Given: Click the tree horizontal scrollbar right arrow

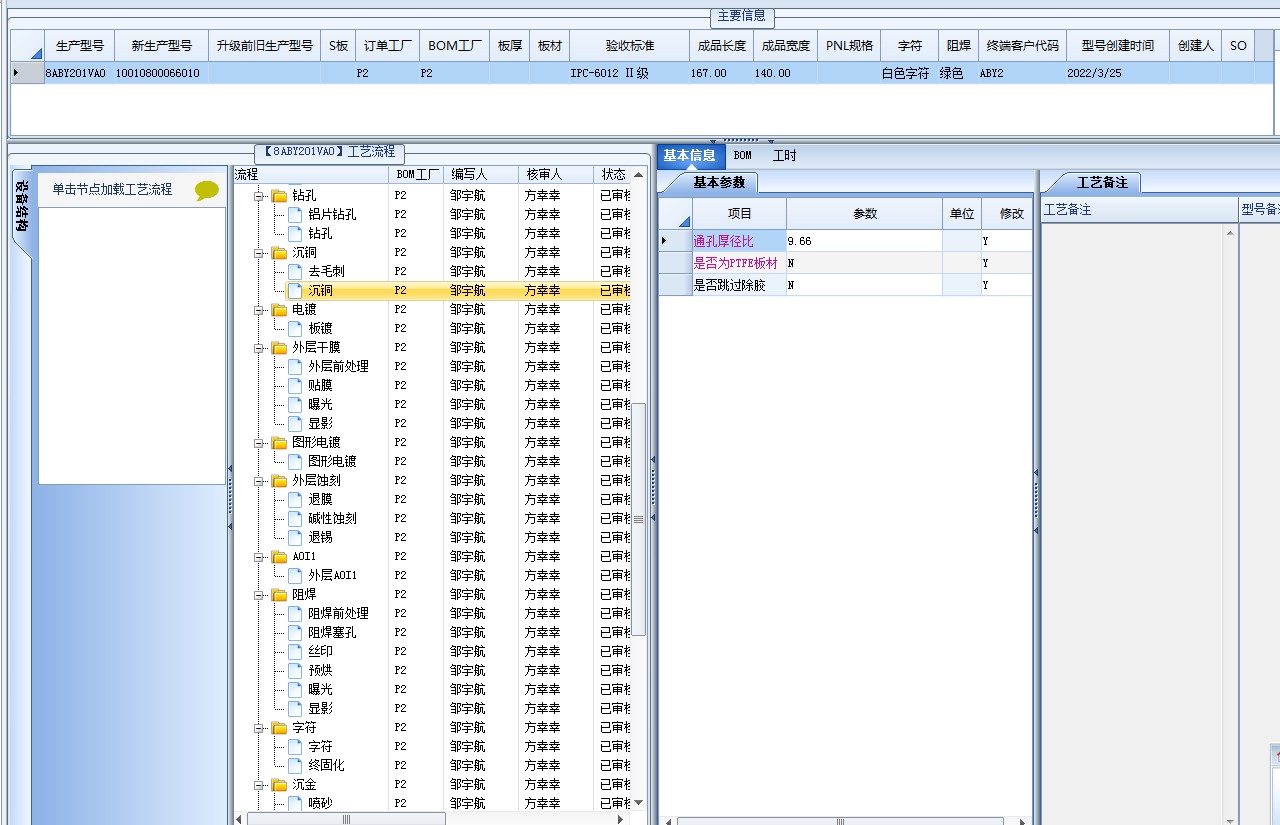Looking at the screenshot, I should (622, 819).
